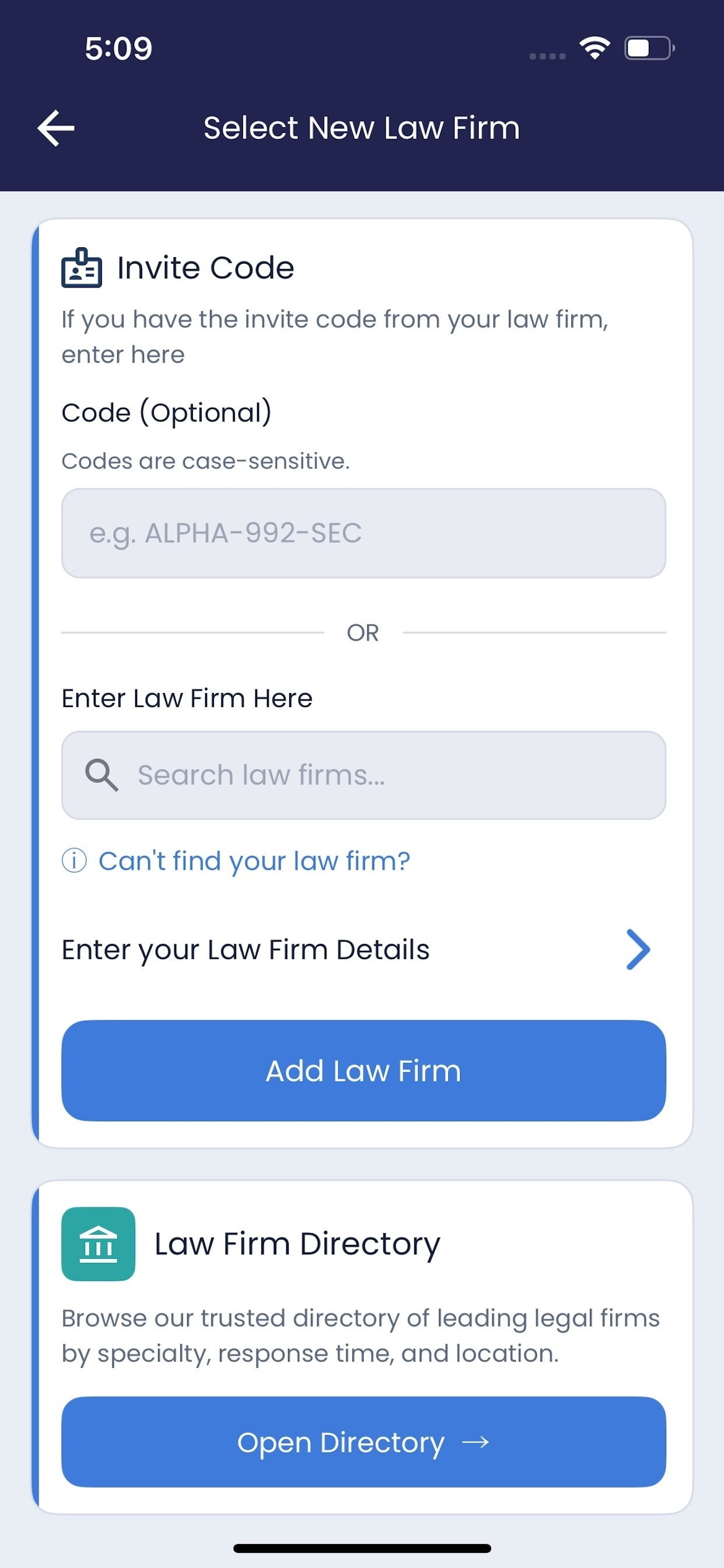Viewport: 724px width, 1568px height.
Task: Click the Select New Law Firm title
Action: [x=361, y=128]
